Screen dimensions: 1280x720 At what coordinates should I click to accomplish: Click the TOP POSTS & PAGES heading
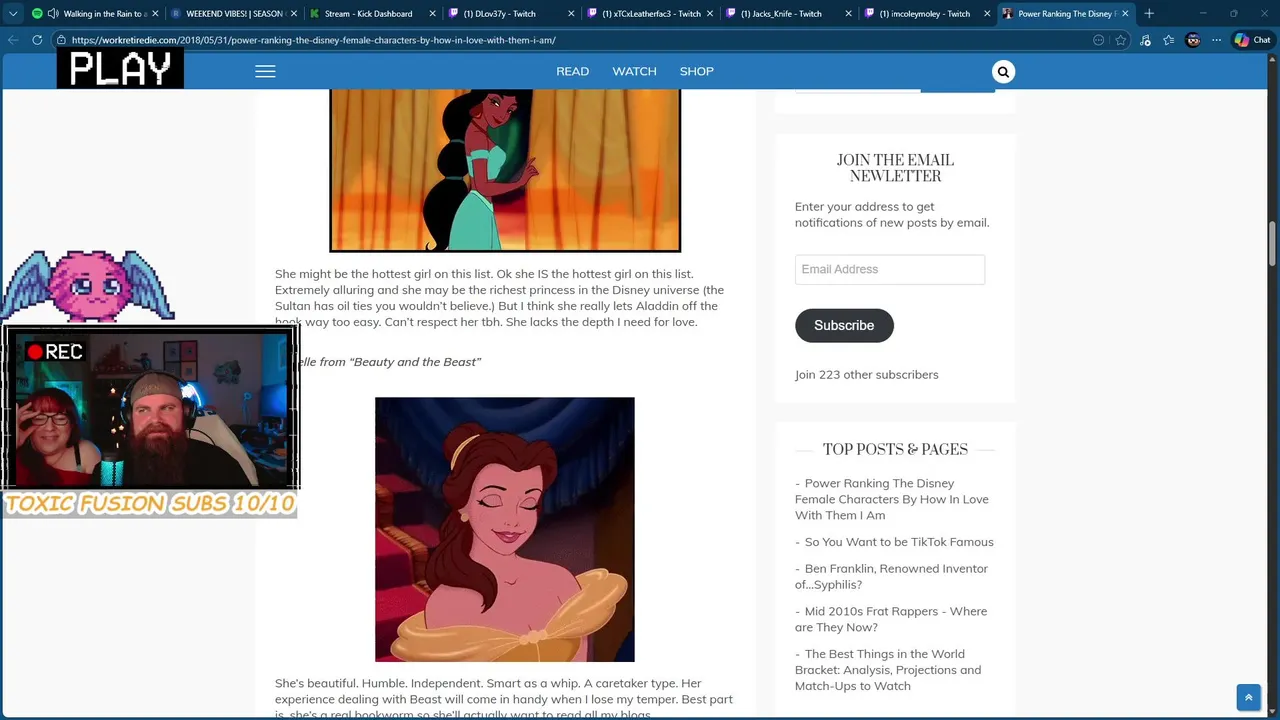895,450
